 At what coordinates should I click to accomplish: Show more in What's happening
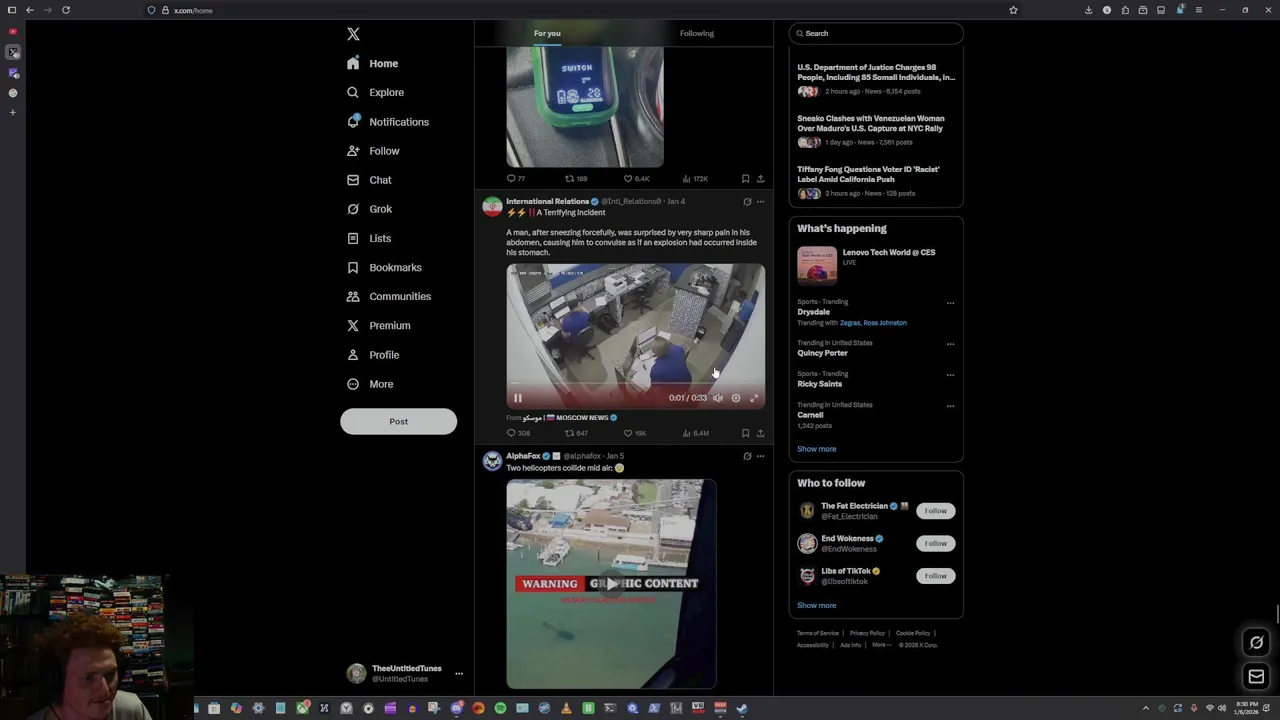[x=817, y=449]
